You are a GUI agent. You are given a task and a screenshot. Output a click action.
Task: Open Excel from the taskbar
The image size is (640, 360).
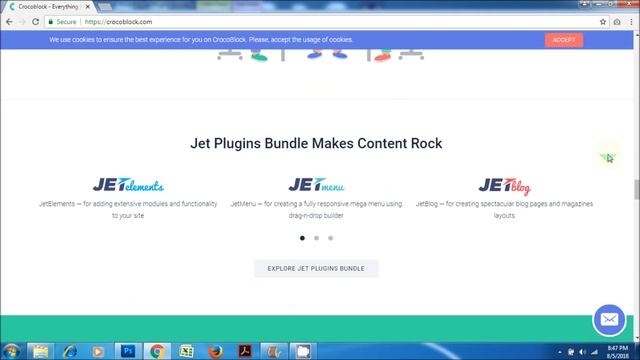pos(187,351)
